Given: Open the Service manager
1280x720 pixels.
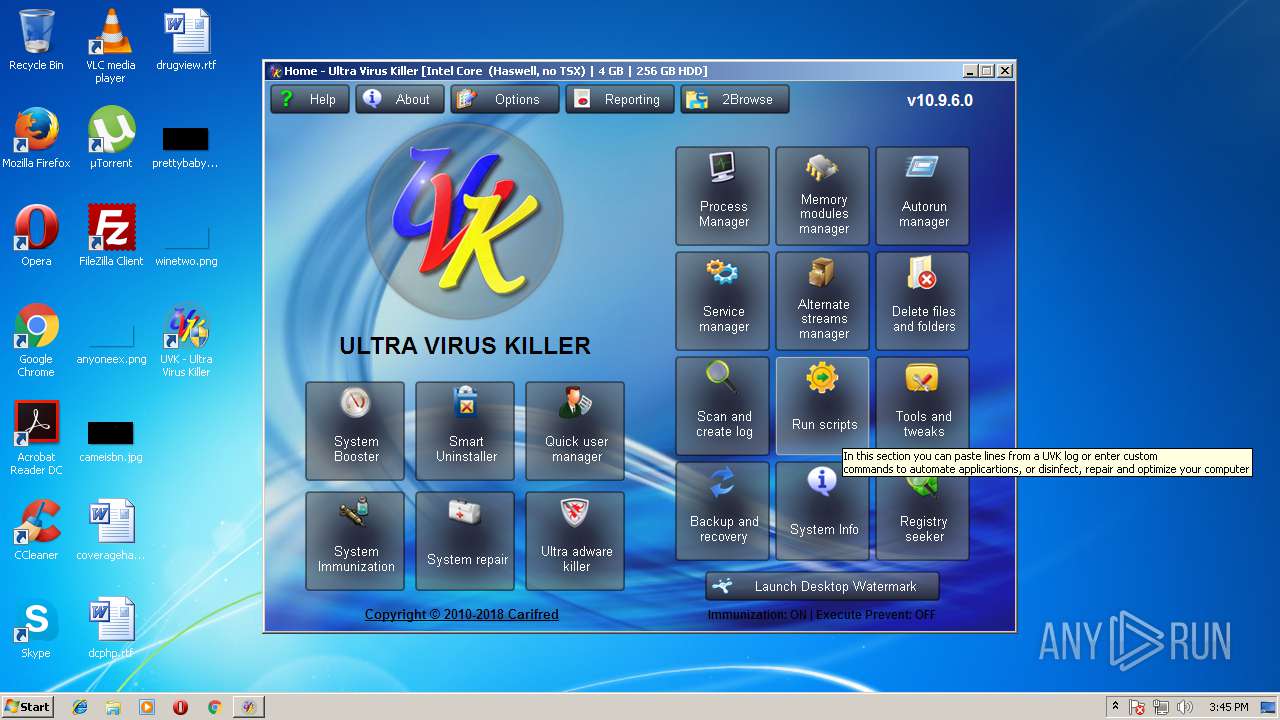Looking at the screenshot, I should pos(723,301).
